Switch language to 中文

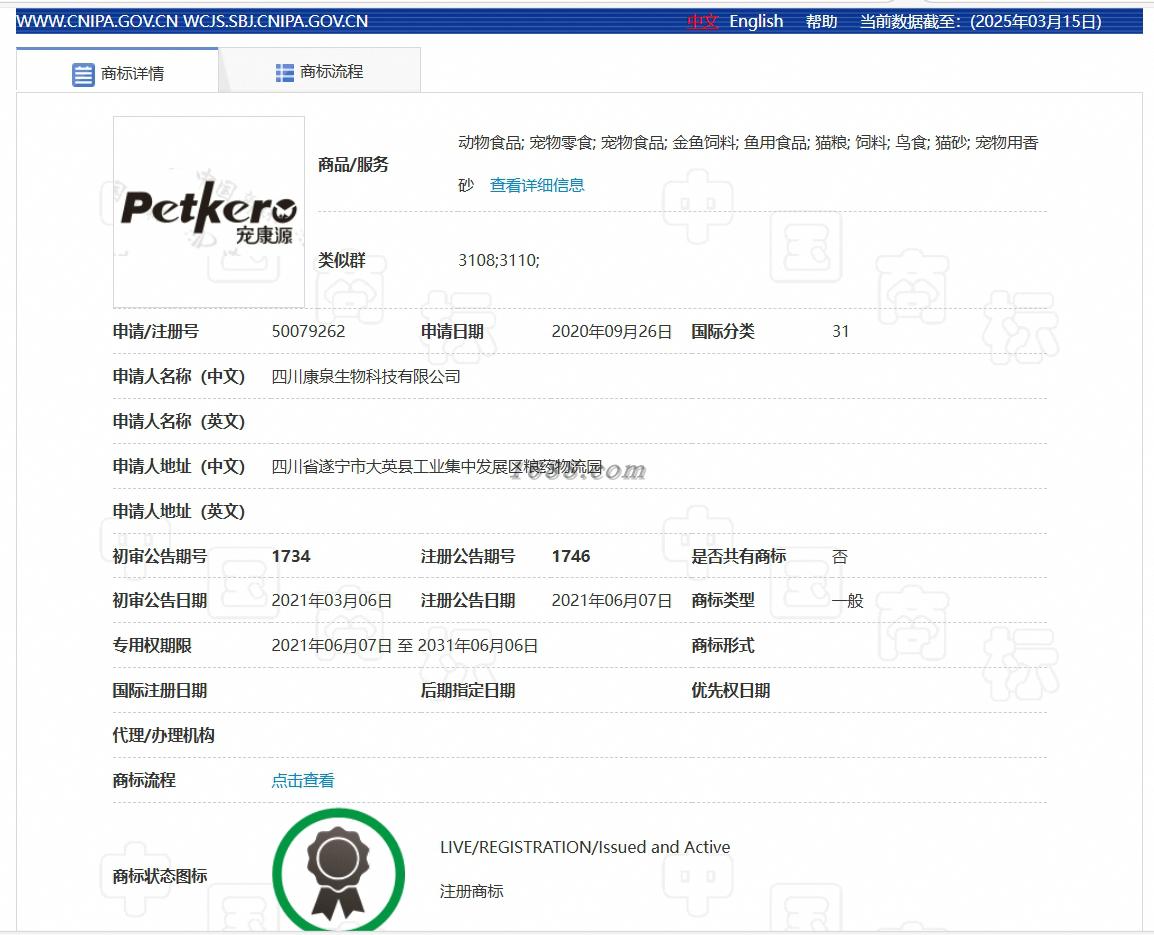[702, 21]
